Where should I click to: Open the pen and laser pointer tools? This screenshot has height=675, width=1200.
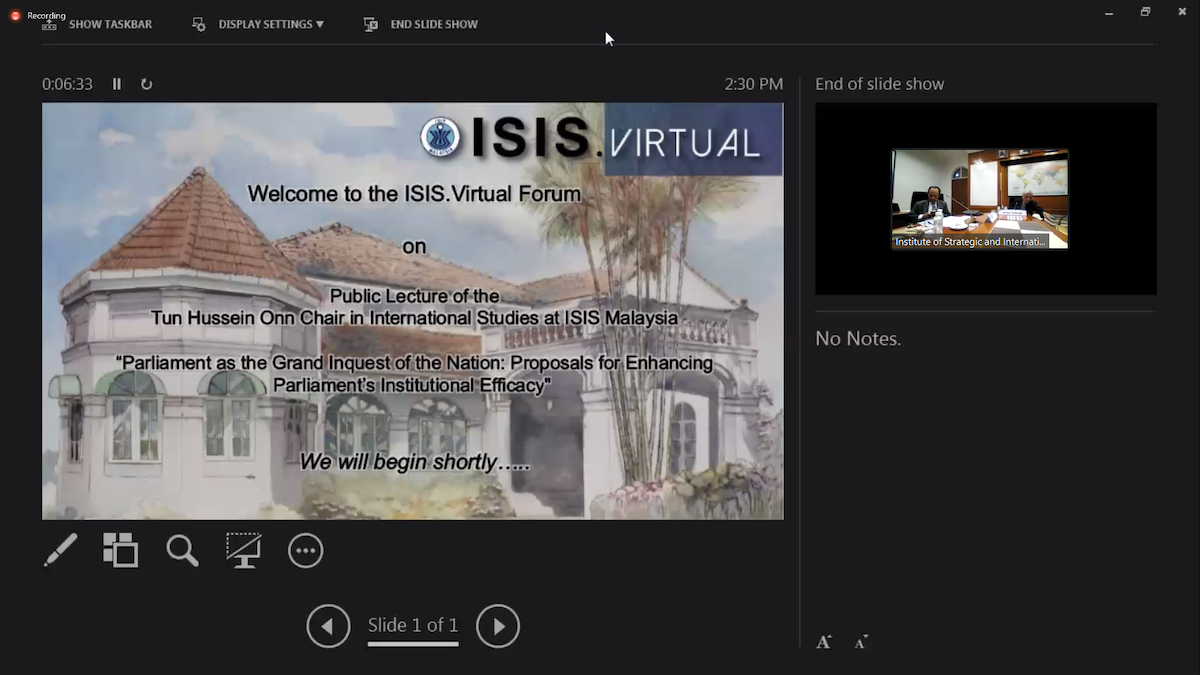click(x=60, y=550)
